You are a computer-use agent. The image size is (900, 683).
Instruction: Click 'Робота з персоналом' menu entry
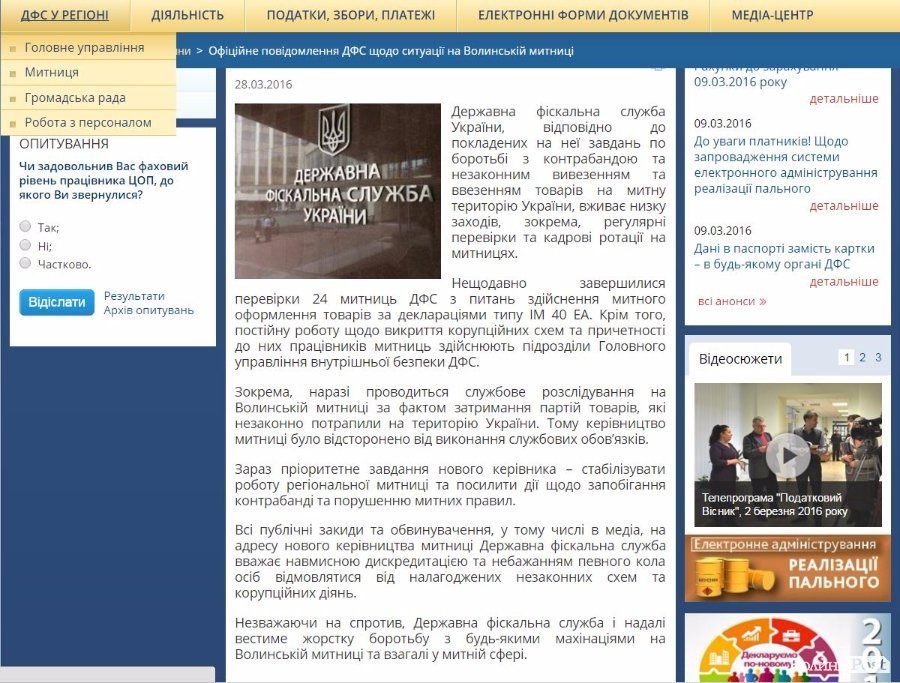coord(88,123)
